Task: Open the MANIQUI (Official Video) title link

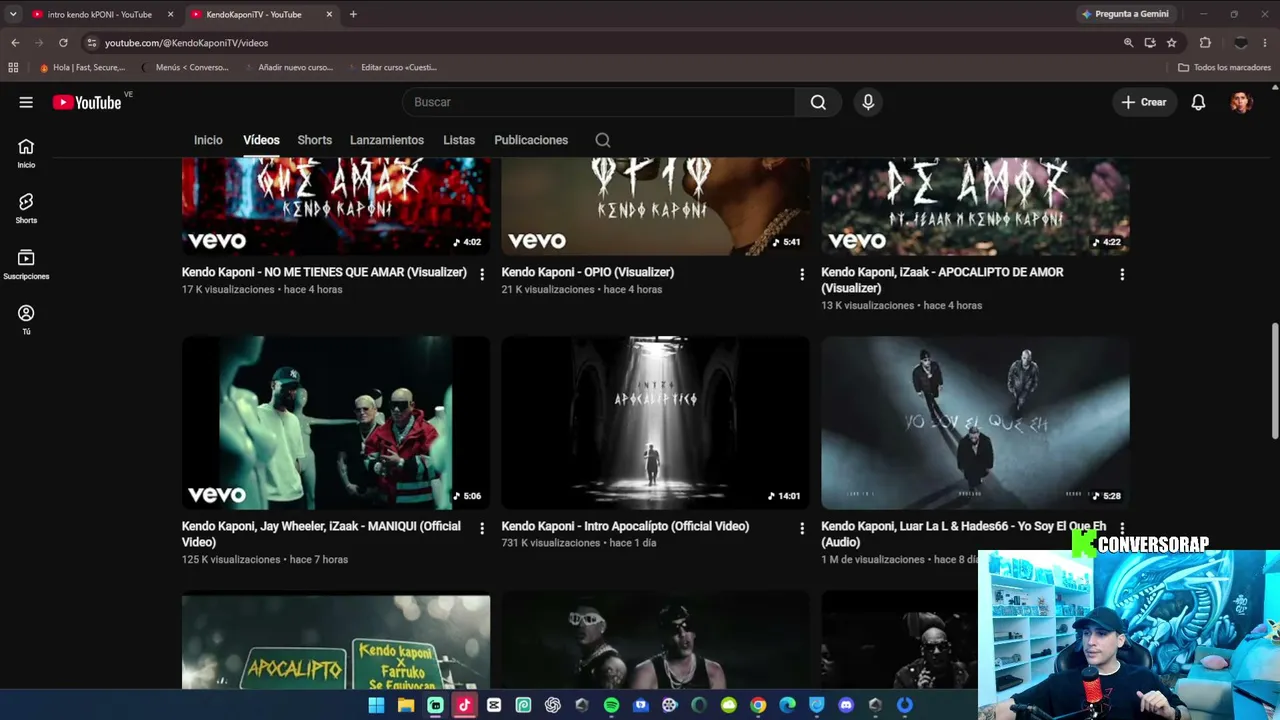Action: tap(321, 534)
